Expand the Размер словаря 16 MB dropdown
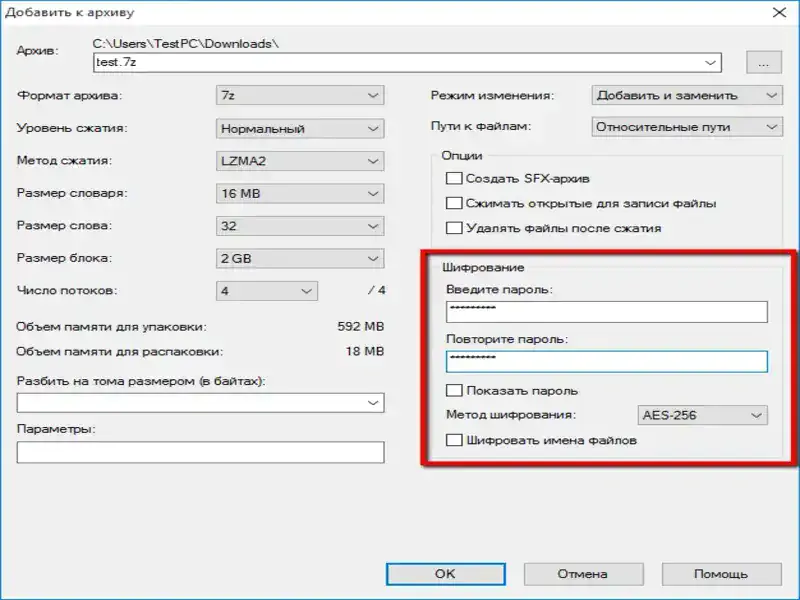 coord(300,194)
